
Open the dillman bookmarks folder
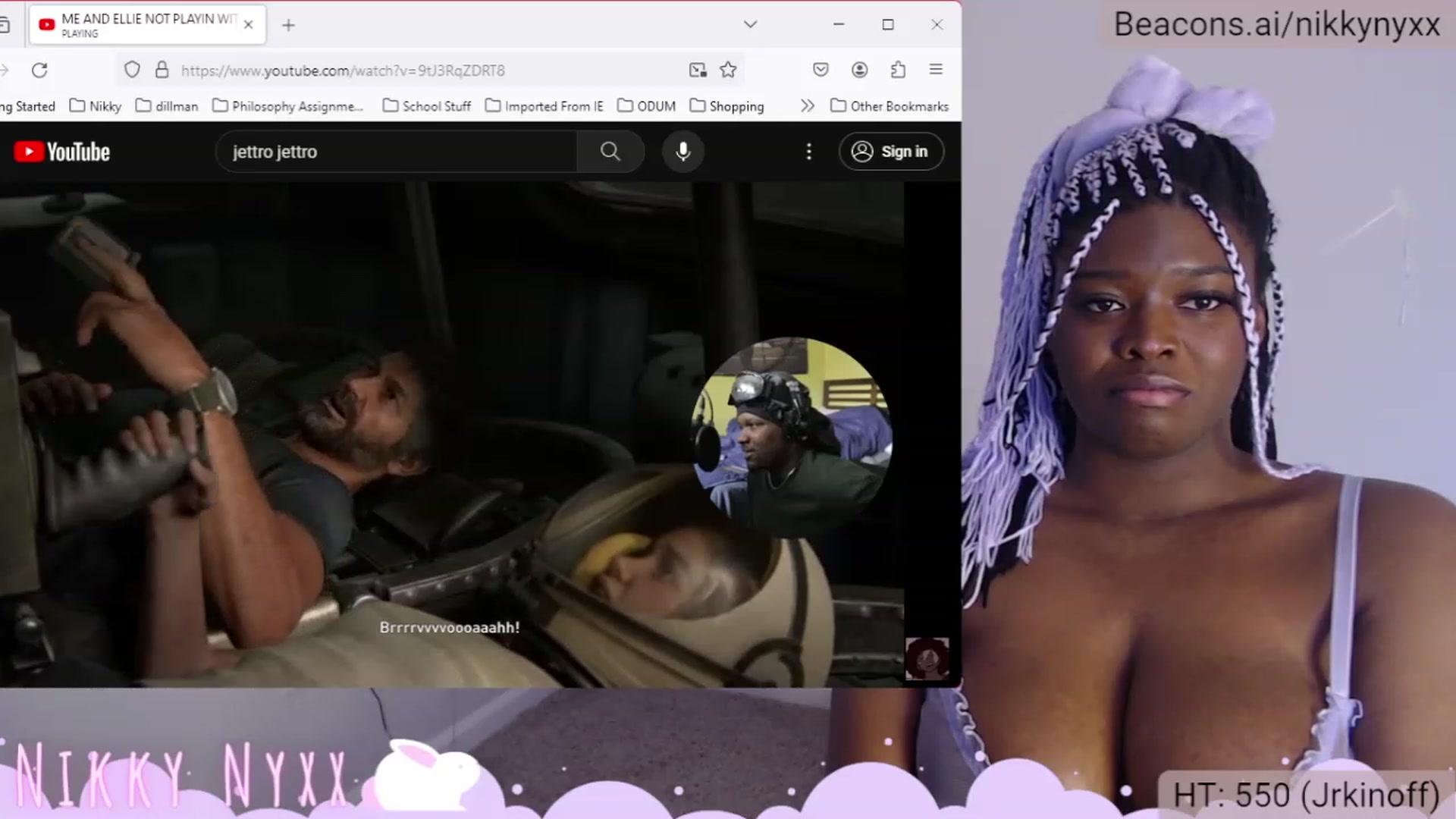(167, 106)
